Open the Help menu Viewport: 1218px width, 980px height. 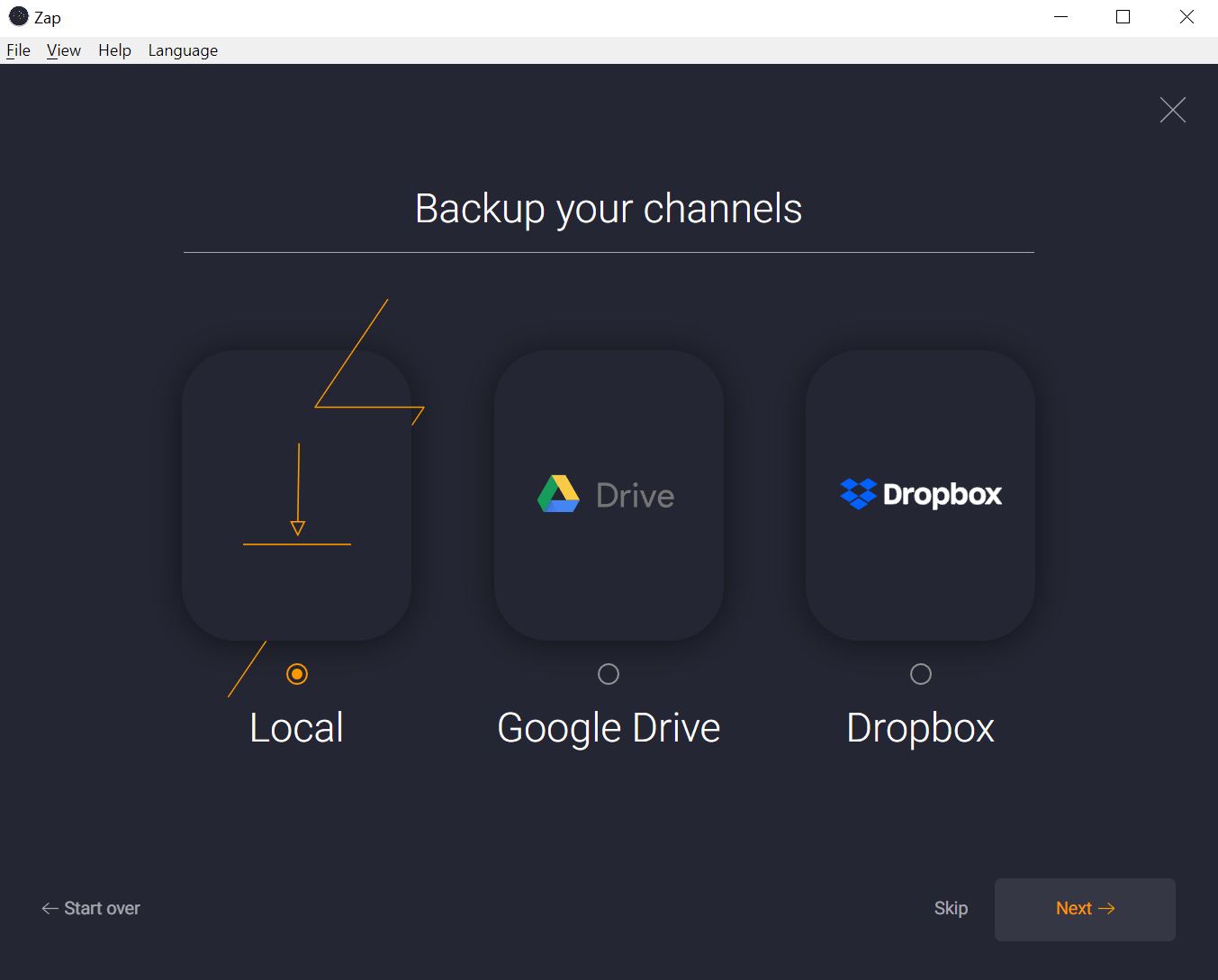tap(114, 50)
